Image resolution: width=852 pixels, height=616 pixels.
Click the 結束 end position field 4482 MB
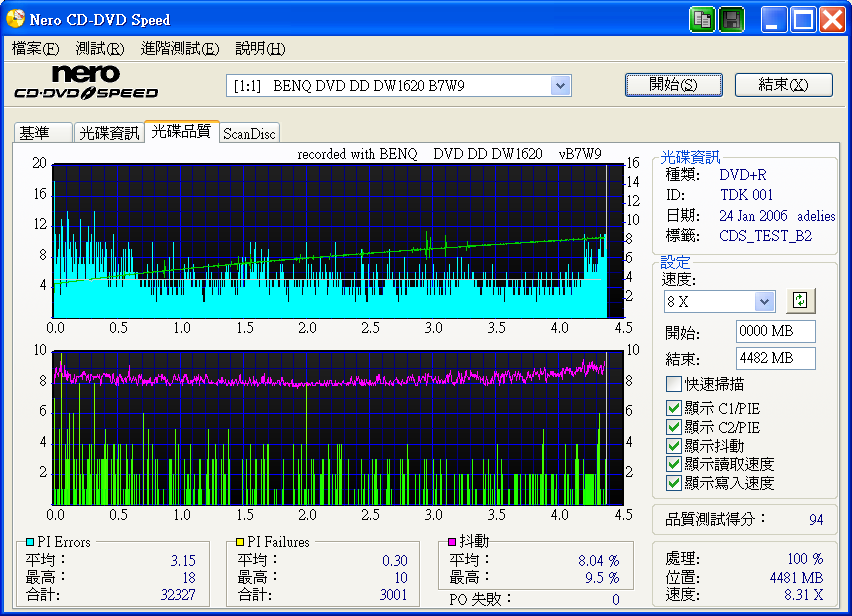775,358
